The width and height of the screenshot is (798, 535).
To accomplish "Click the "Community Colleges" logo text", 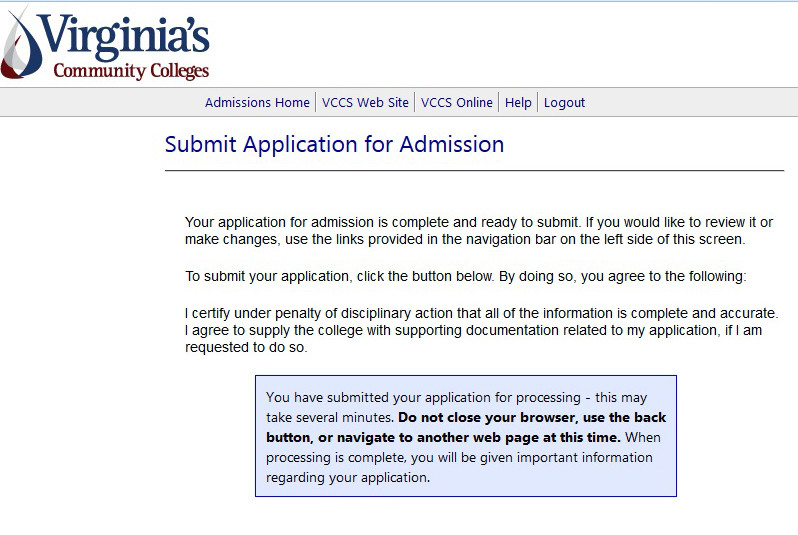I will [131, 71].
